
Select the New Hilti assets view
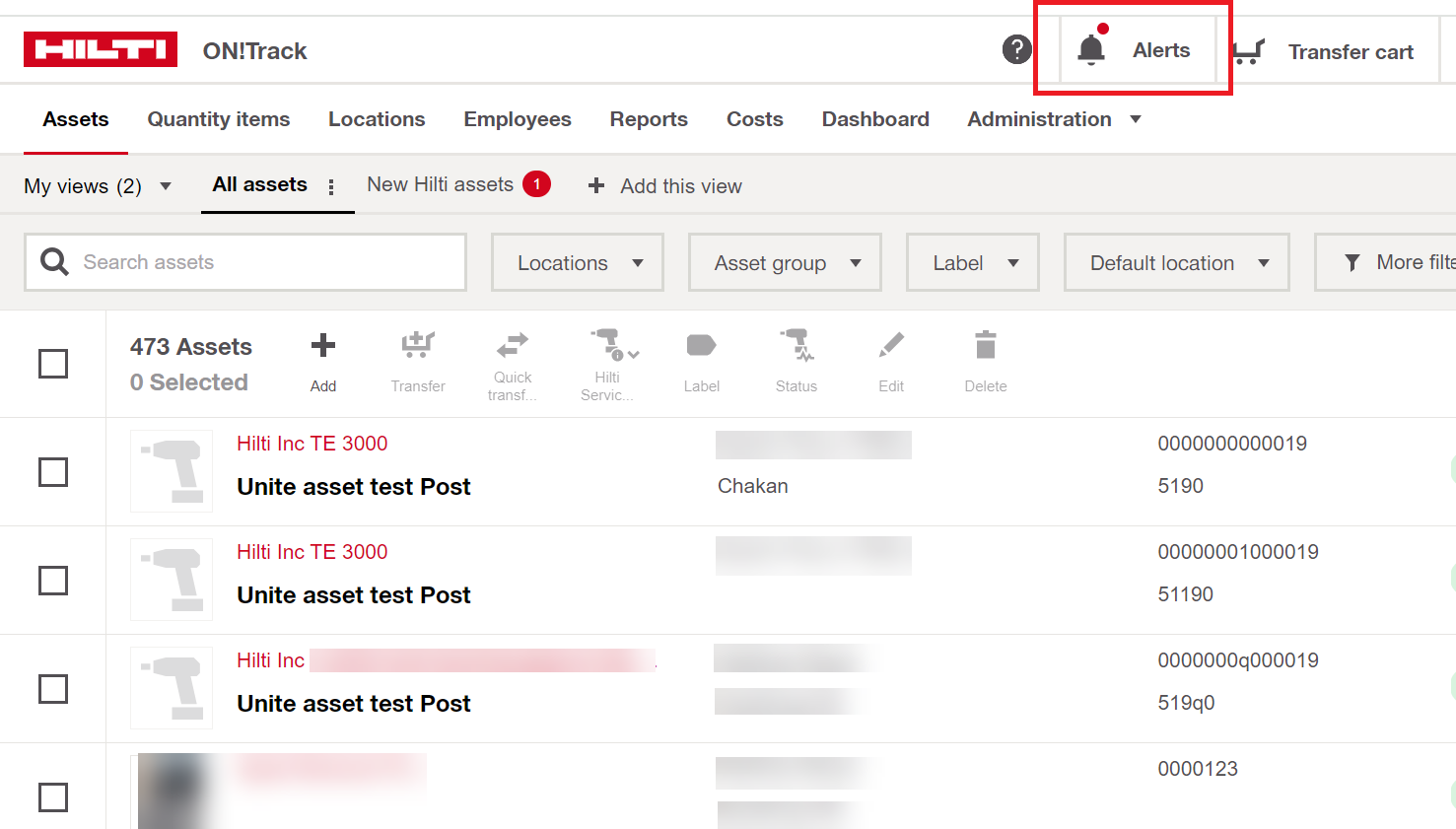[x=440, y=184]
